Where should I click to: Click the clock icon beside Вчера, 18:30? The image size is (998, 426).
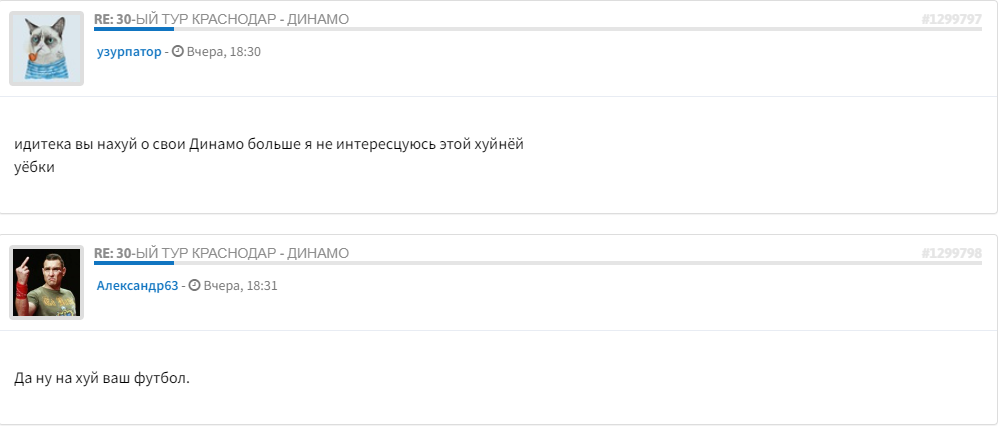178,52
